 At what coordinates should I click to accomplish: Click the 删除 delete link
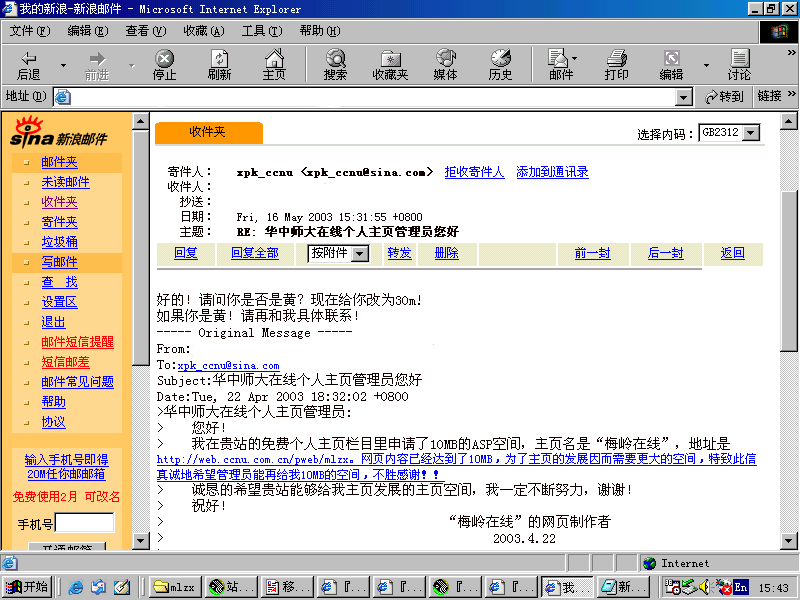(446, 253)
